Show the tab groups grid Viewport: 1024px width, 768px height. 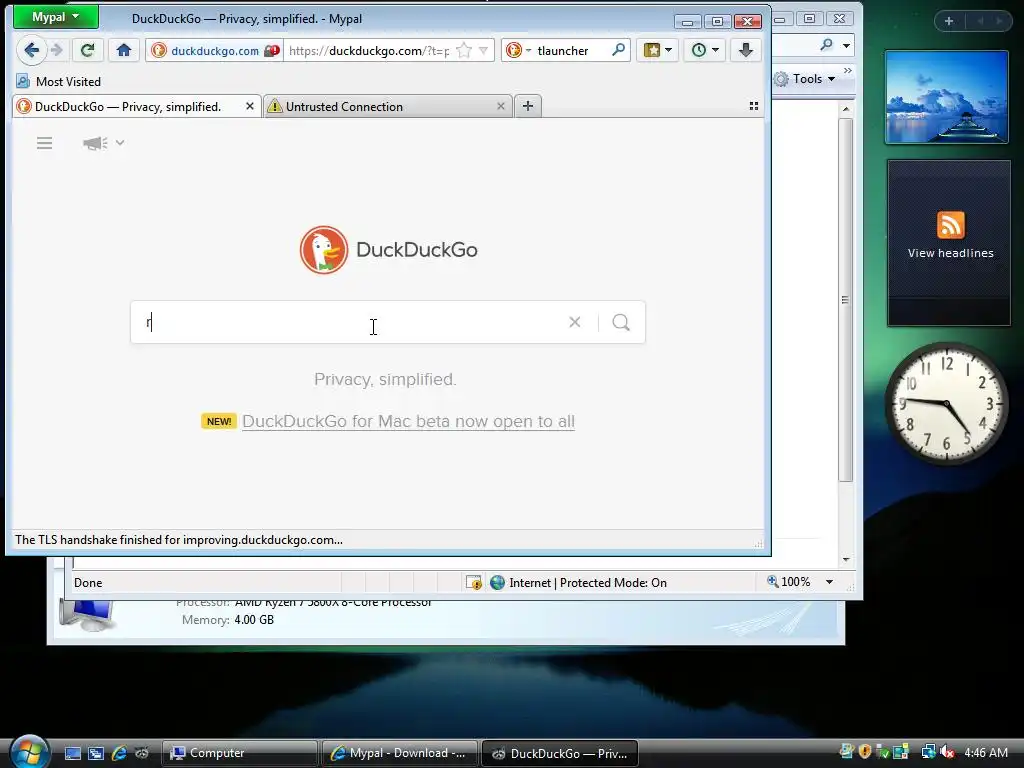point(754,106)
